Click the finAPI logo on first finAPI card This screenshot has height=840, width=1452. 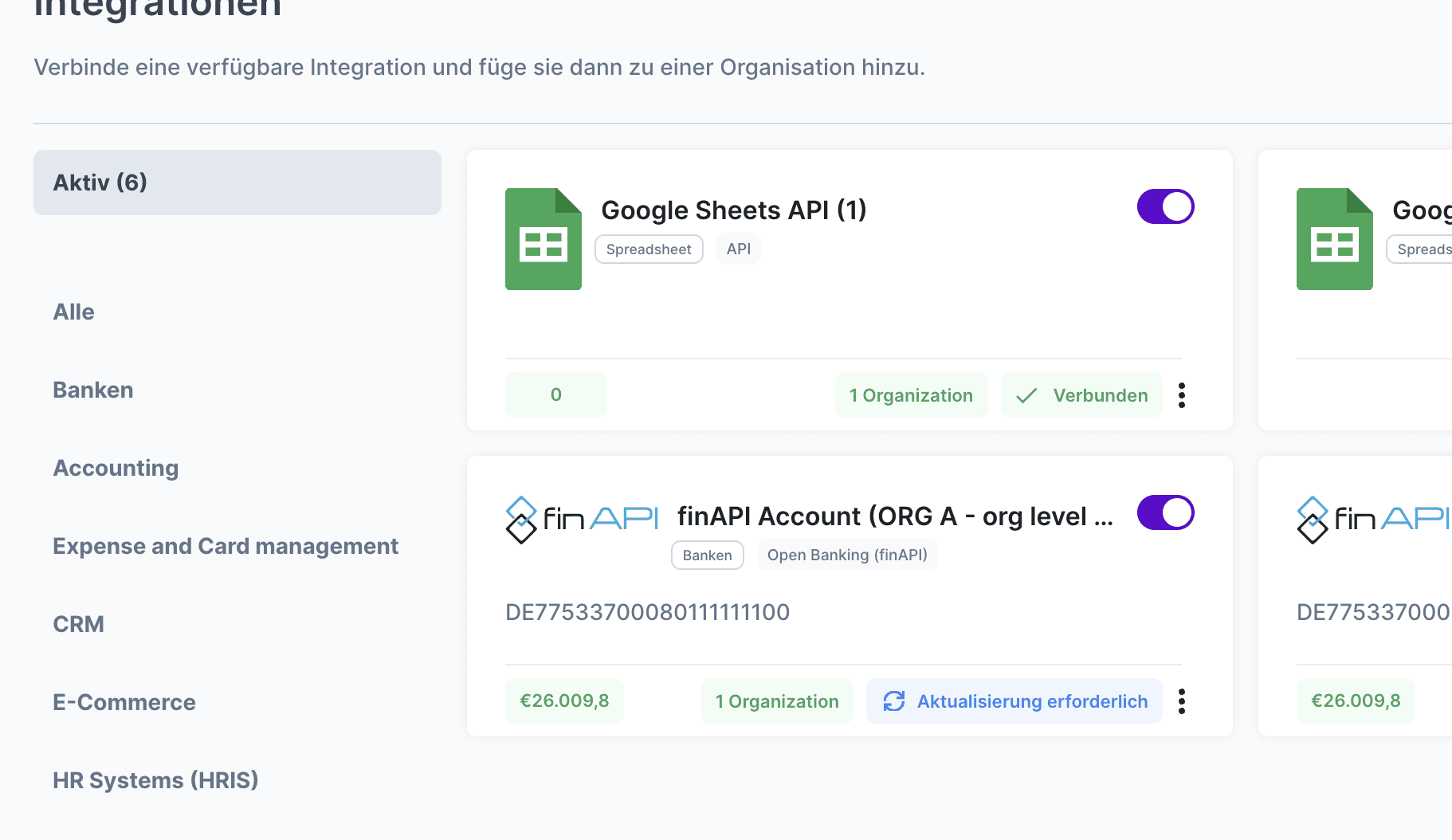582,519
